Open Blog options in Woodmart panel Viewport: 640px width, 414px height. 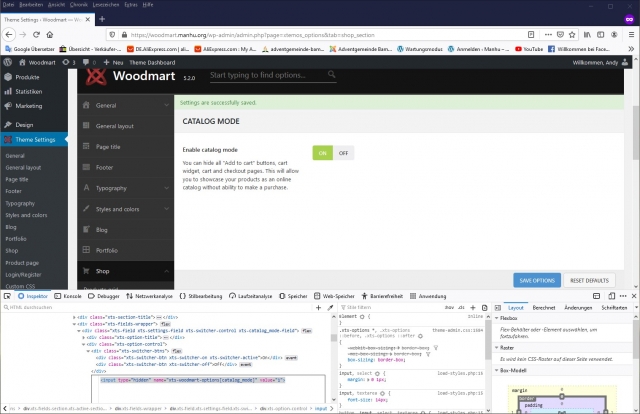point(125,230)
